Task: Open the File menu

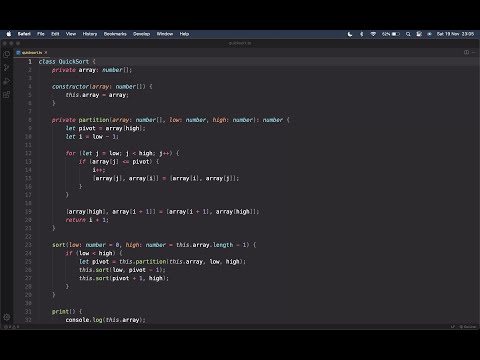Action: tap(41, 34)
